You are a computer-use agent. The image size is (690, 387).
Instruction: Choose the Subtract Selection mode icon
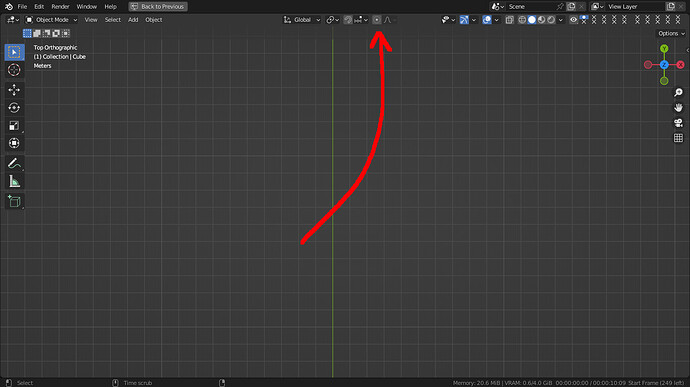[x=47, y=33]
